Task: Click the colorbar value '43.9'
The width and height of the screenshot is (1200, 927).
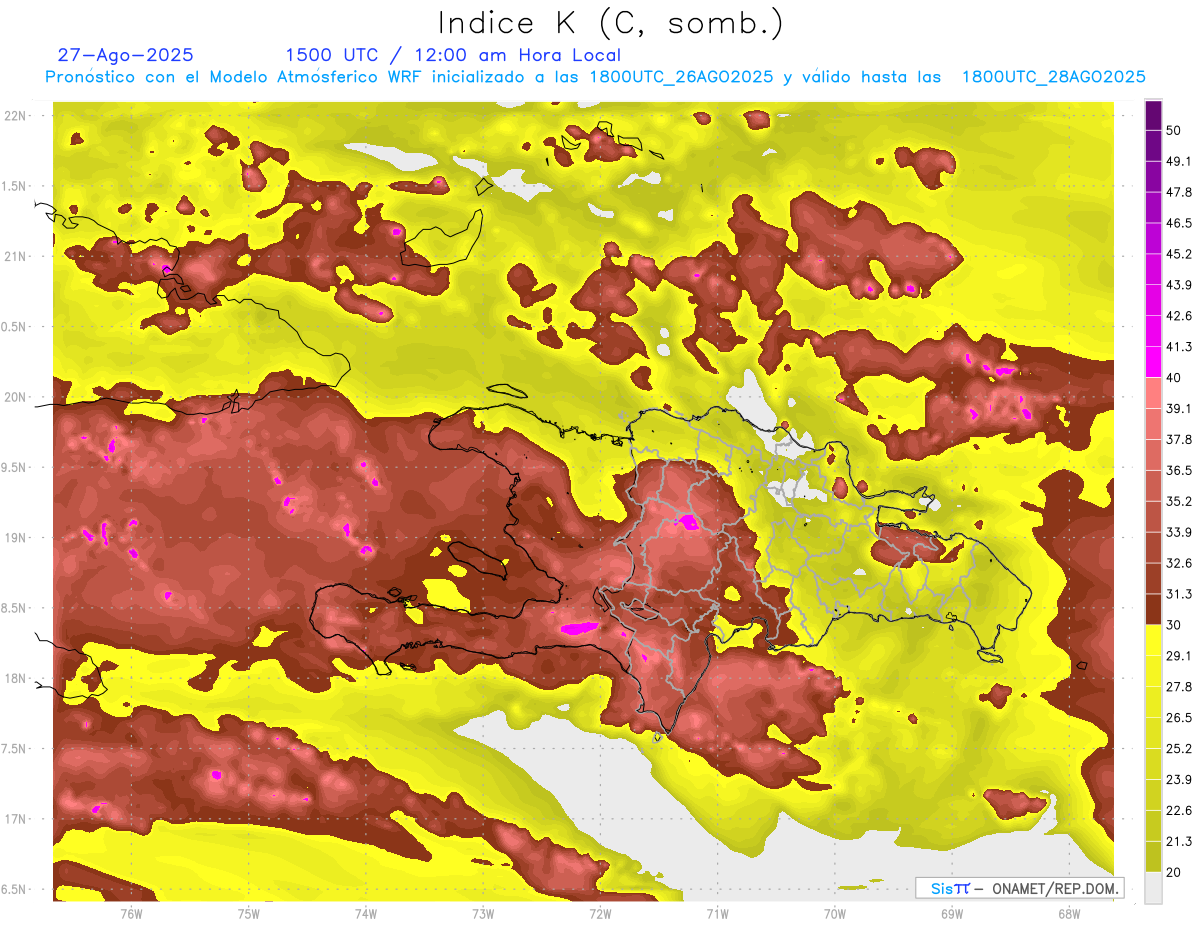Action: point(1178,285)
